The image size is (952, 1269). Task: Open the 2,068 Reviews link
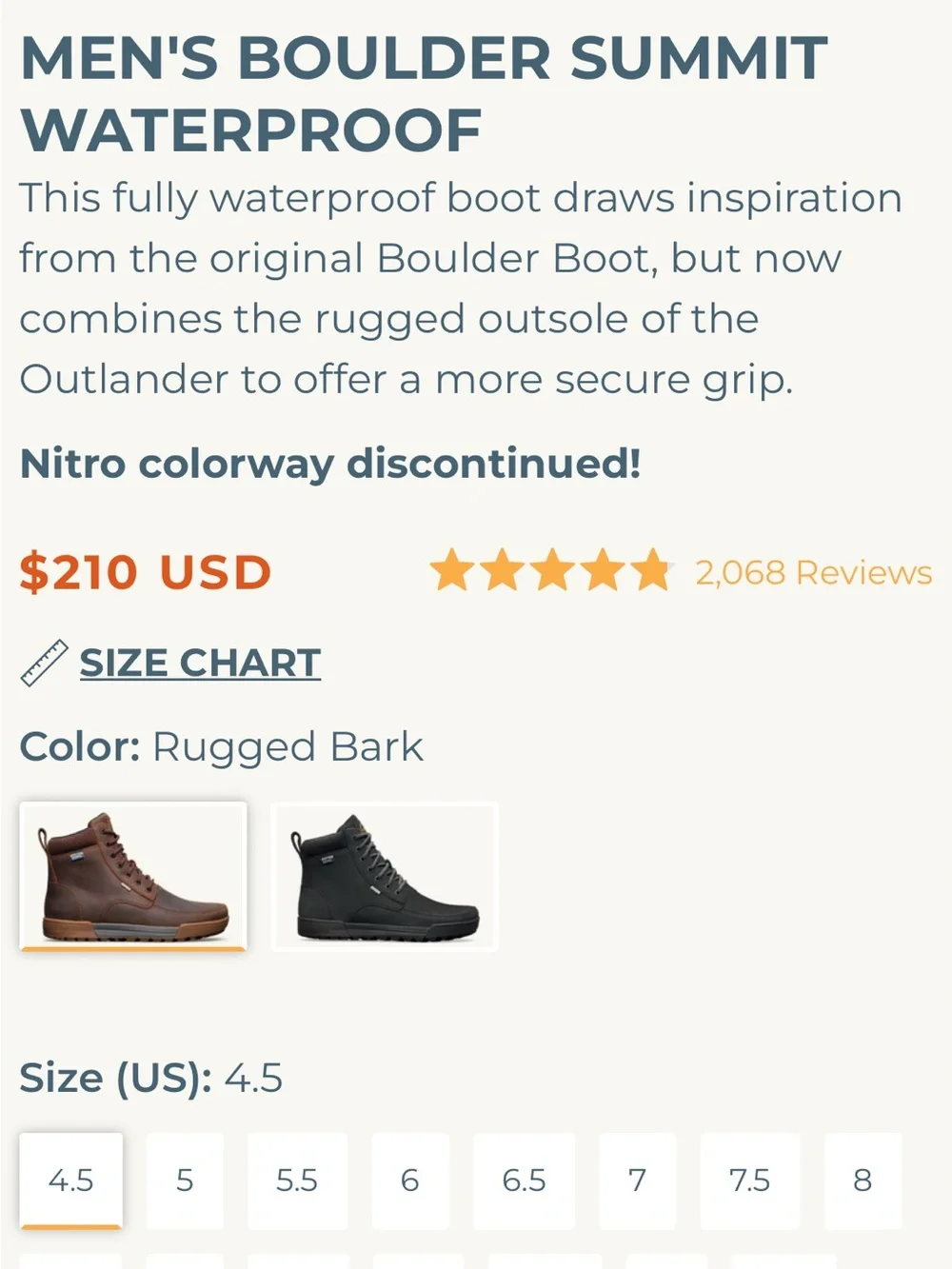click(813, 572)
